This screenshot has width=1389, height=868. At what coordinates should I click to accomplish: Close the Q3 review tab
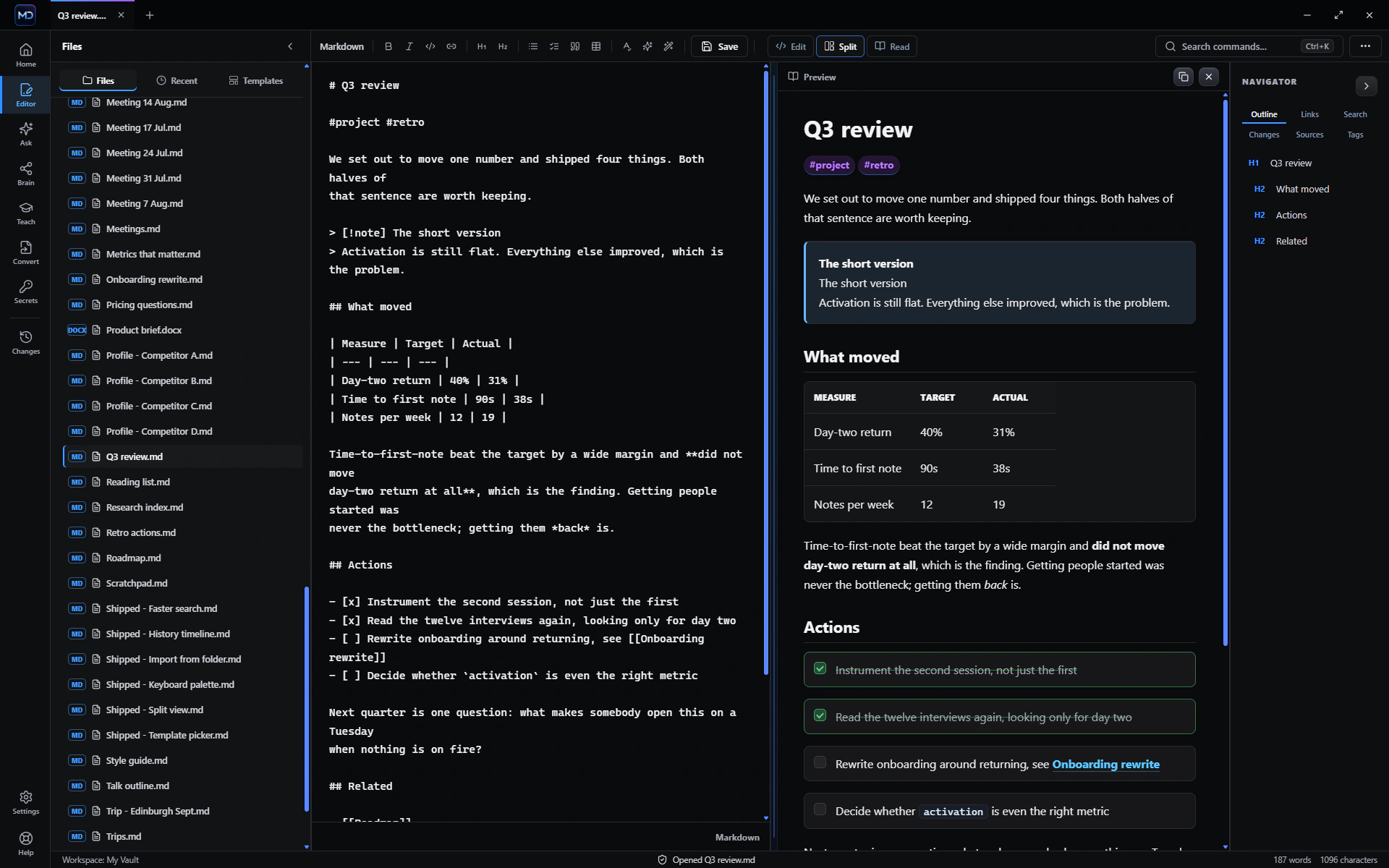click(x=121, y=15)
